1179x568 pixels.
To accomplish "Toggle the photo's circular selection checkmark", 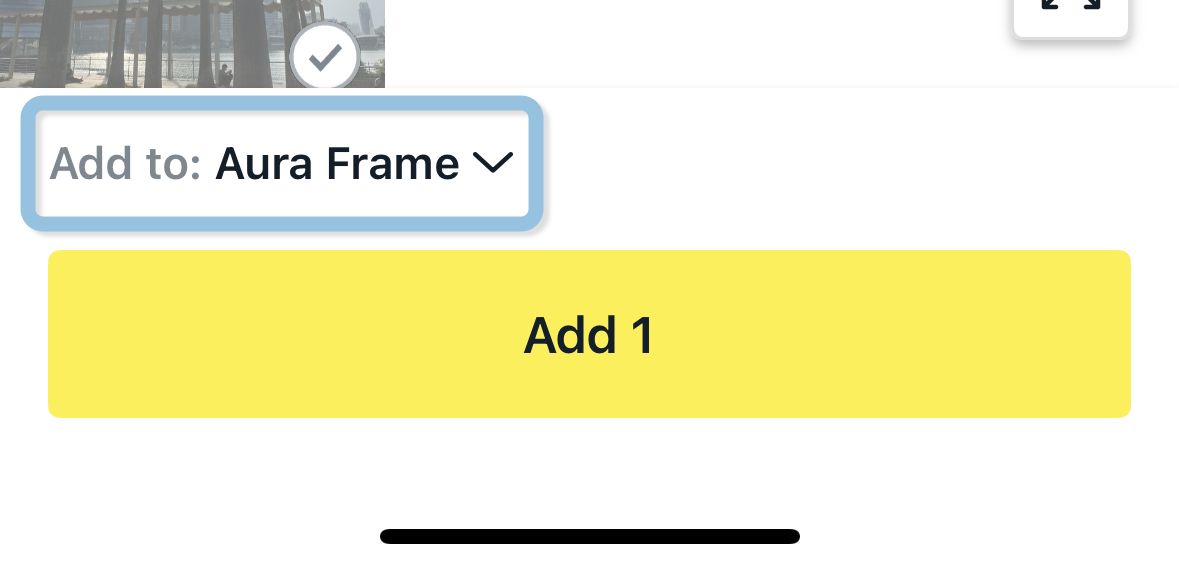I will (324, 58).
